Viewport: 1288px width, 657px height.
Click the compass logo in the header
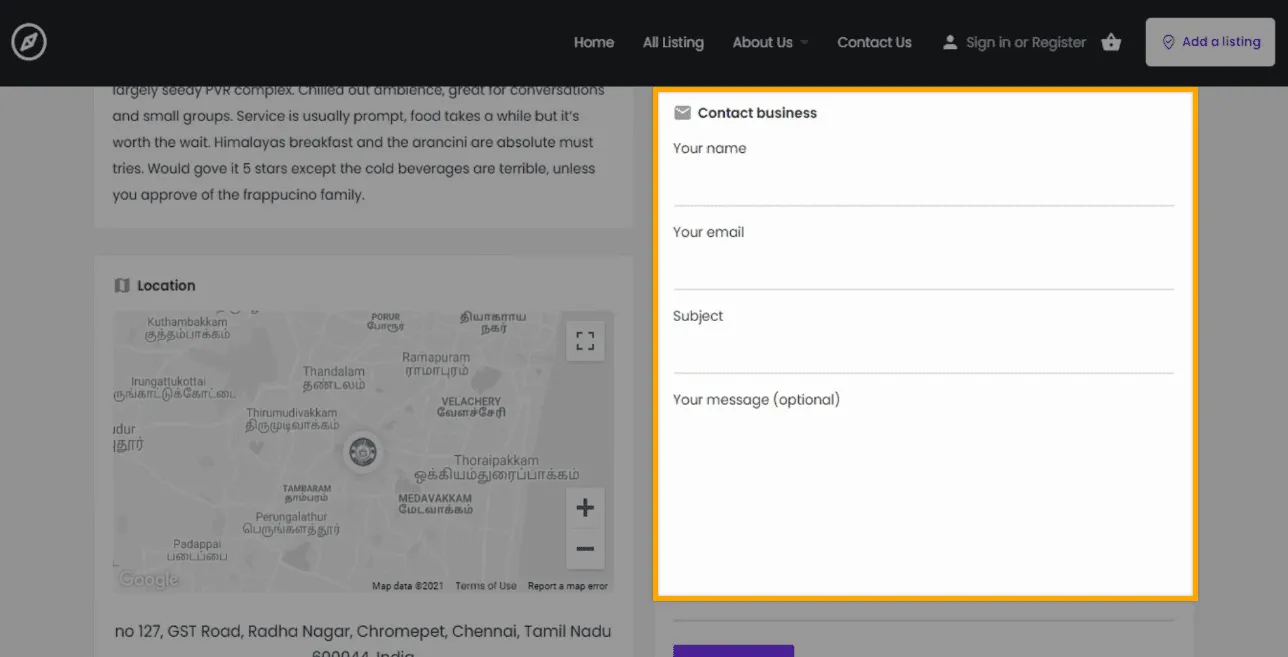(x=29, y=42)
